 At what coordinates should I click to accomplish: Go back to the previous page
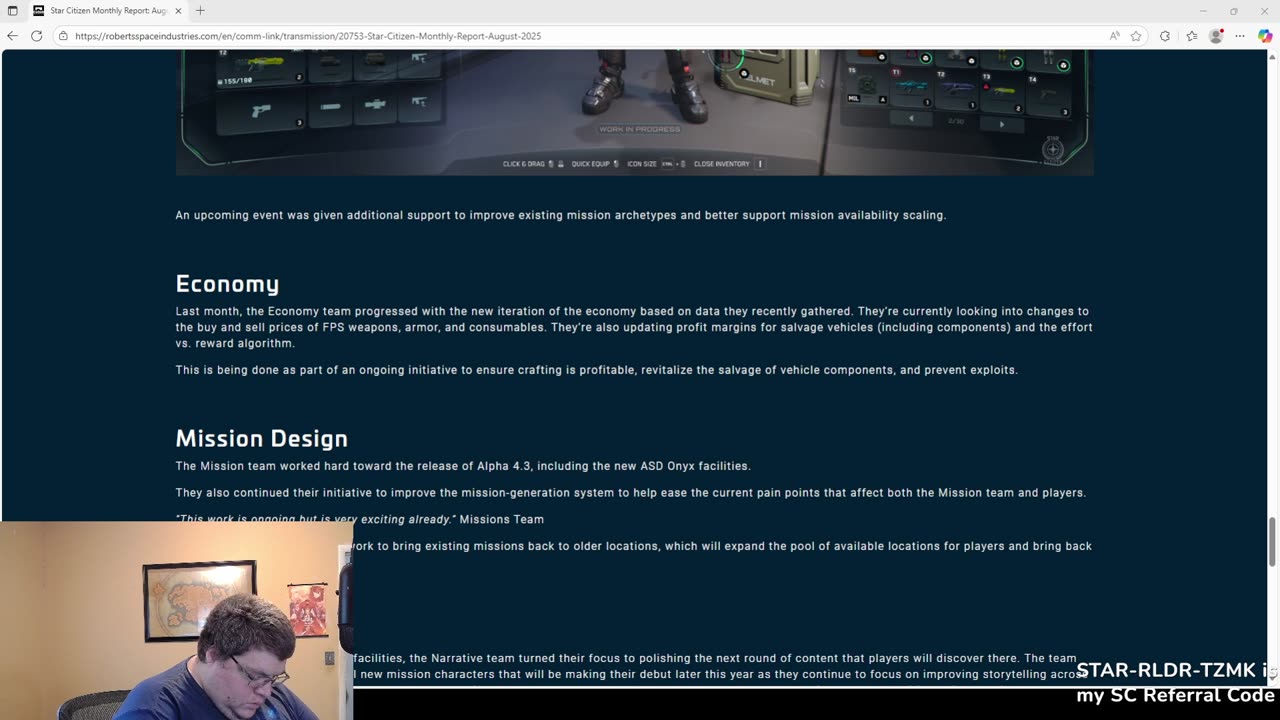point(12,36)
